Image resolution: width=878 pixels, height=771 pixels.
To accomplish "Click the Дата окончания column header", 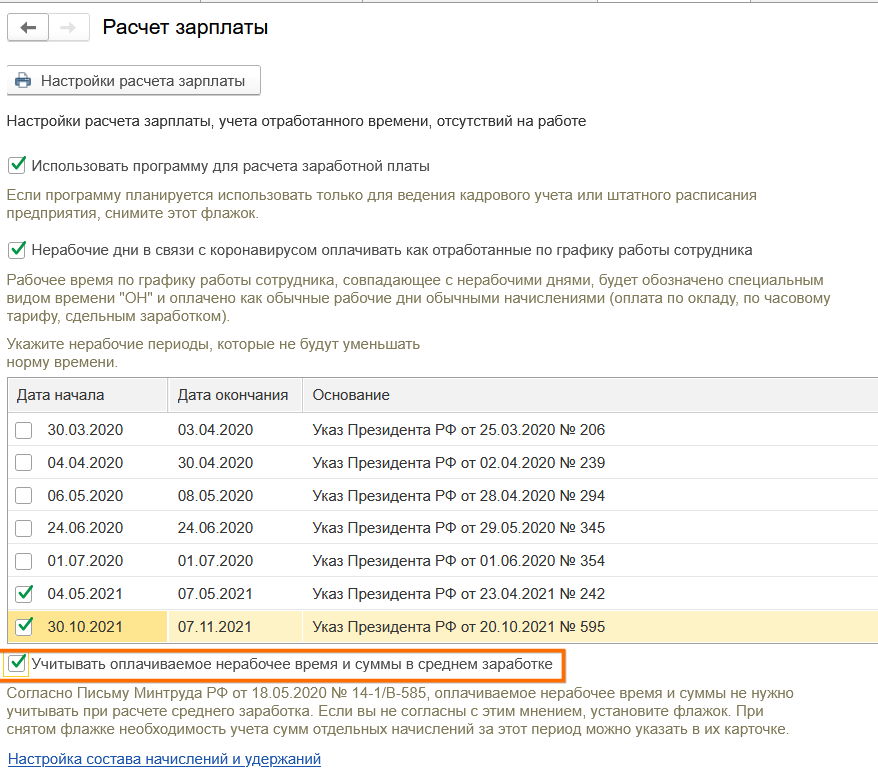I will click(x=233, y=395).
